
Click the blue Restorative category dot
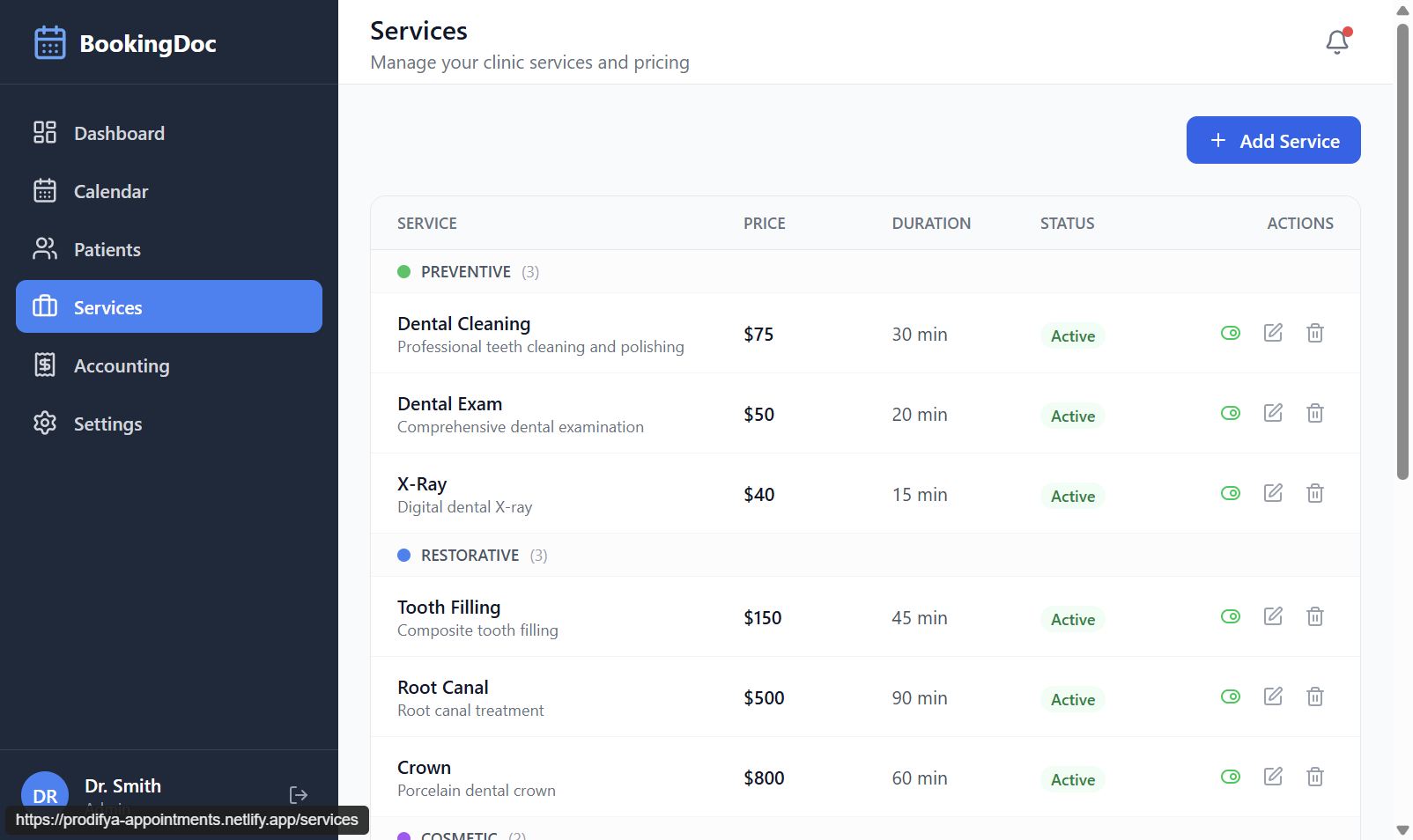(403, 555)
